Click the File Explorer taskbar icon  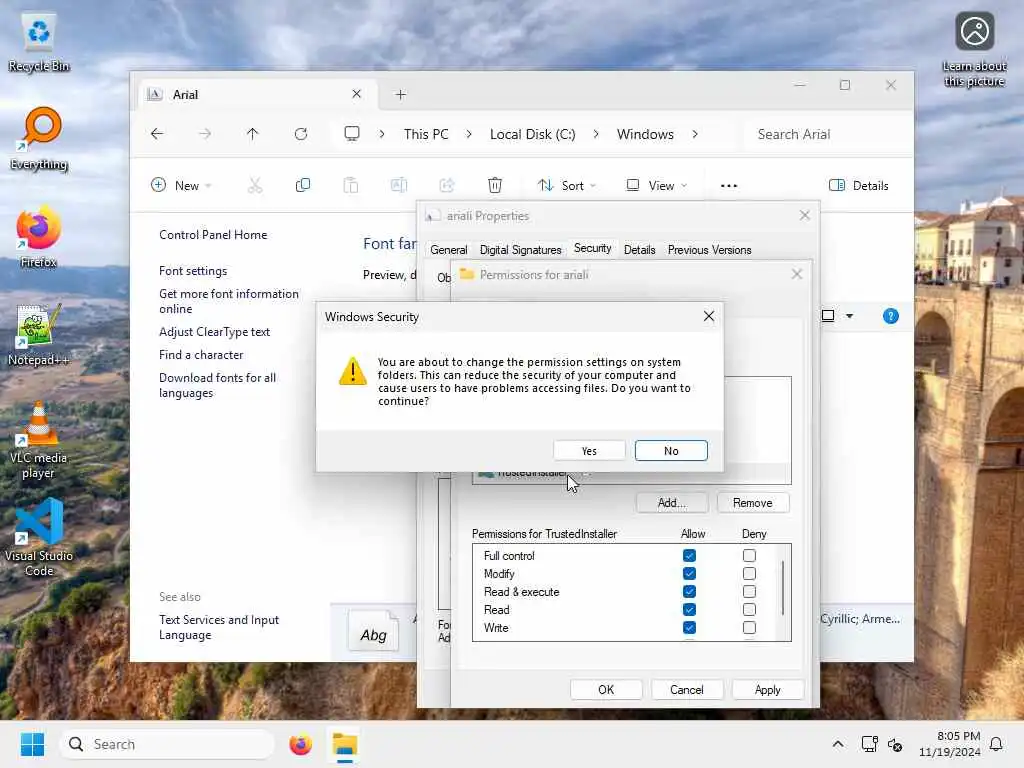point(345,744)
